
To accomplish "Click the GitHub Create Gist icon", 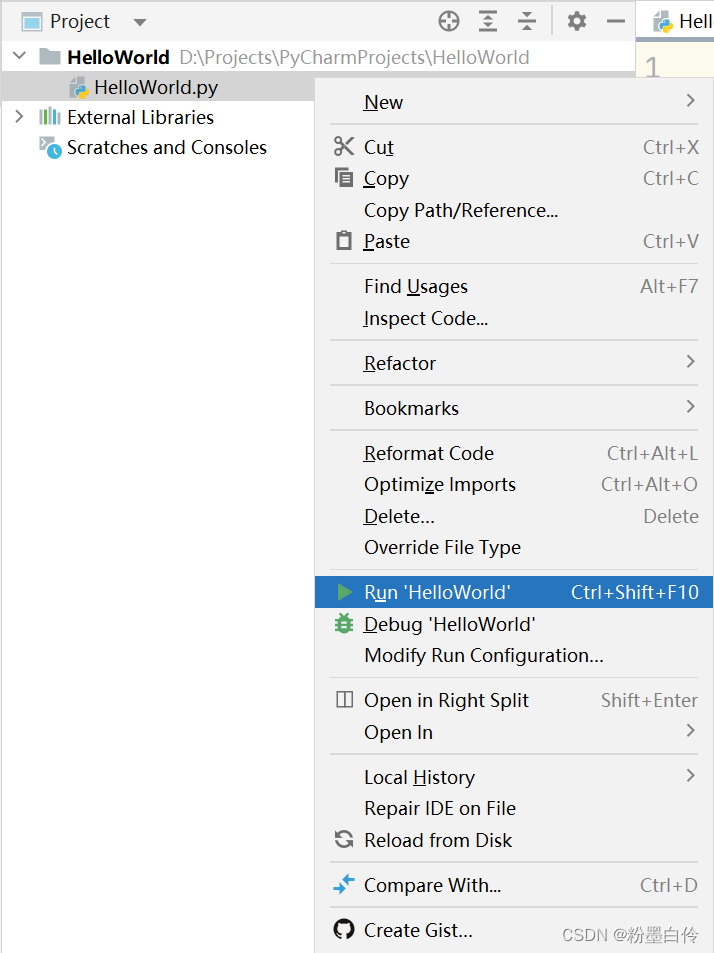I will (x=344, y=929).
